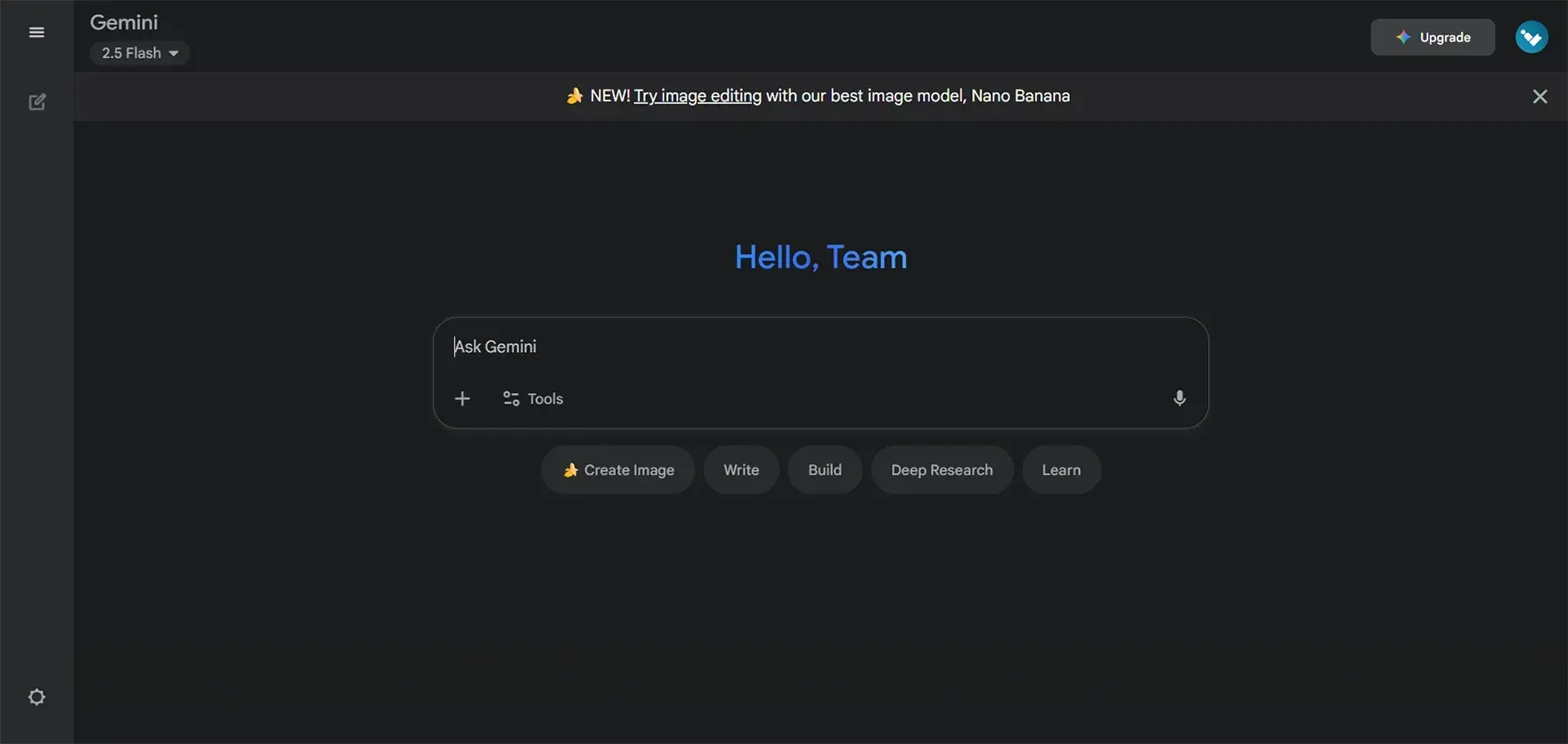The width and height of the screenshot is (1568, 744).
Task: Expand the 2.5 Flash model selector
Action: [x=140, y=53]
